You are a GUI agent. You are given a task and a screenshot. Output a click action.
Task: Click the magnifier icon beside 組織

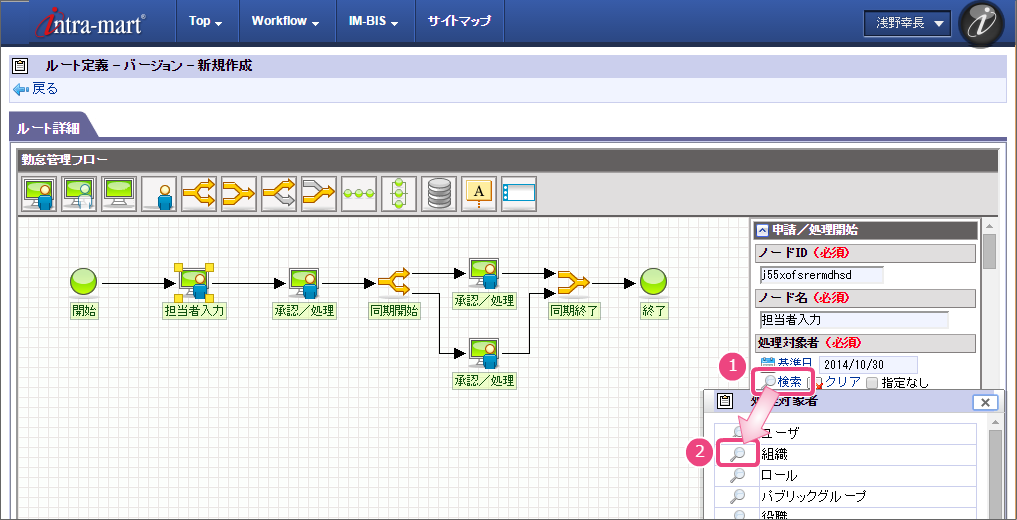[x=738, y=454]
